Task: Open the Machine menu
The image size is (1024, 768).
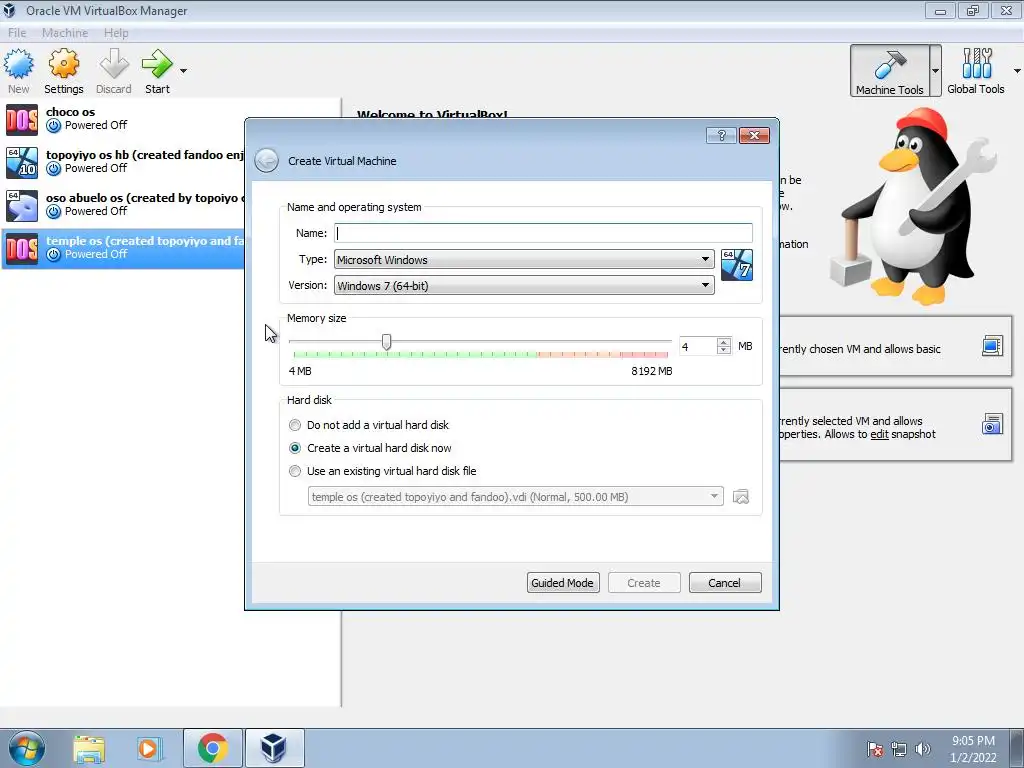Action: pyautogui.click(x=65, y=33)
